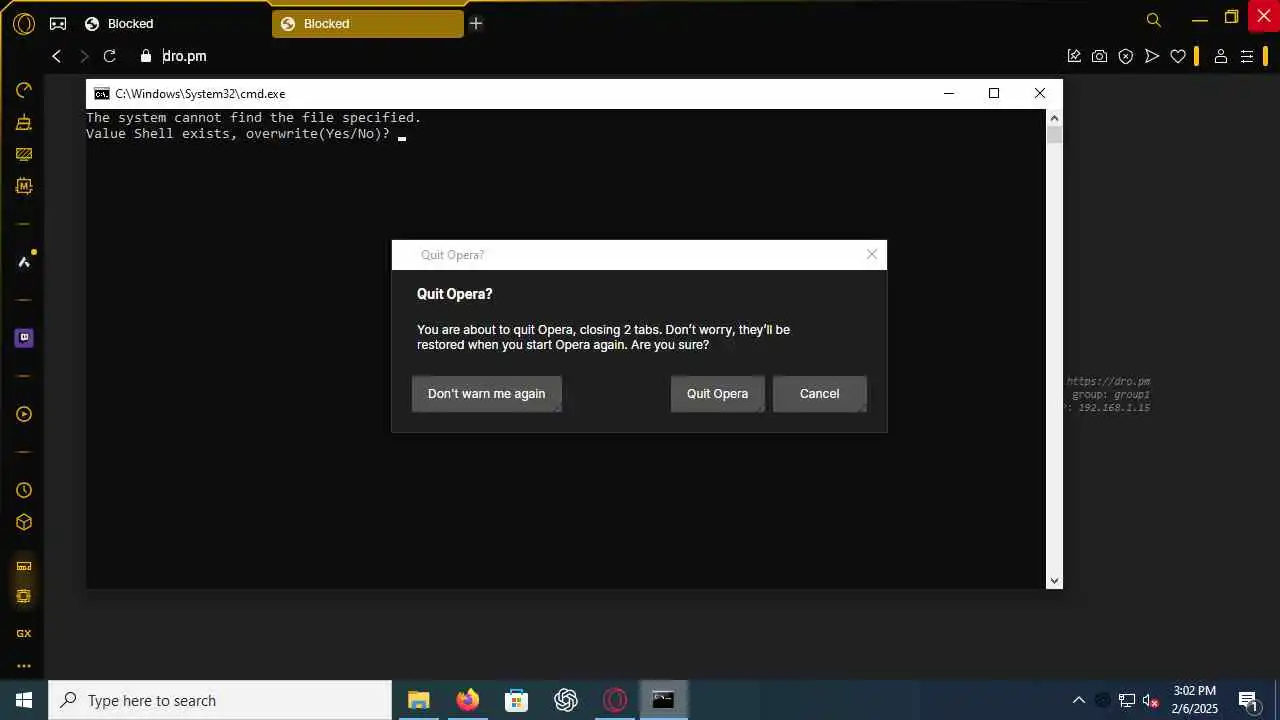Open the ad blocker shield icon
This screenshot has width=1280, height=720.
[x=1126, y=56]
